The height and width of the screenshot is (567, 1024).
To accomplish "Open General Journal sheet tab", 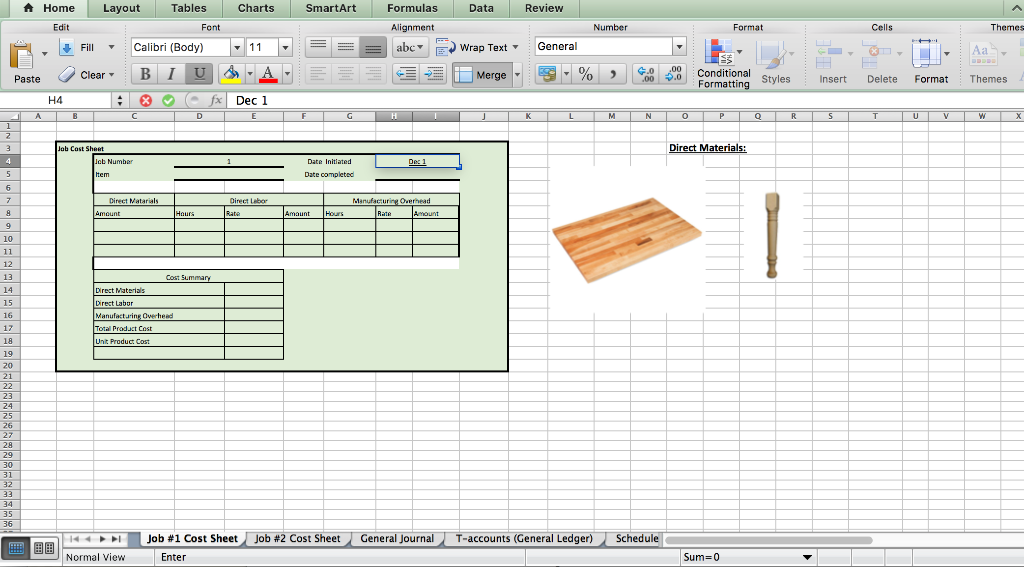I will (x=397, y=539).
